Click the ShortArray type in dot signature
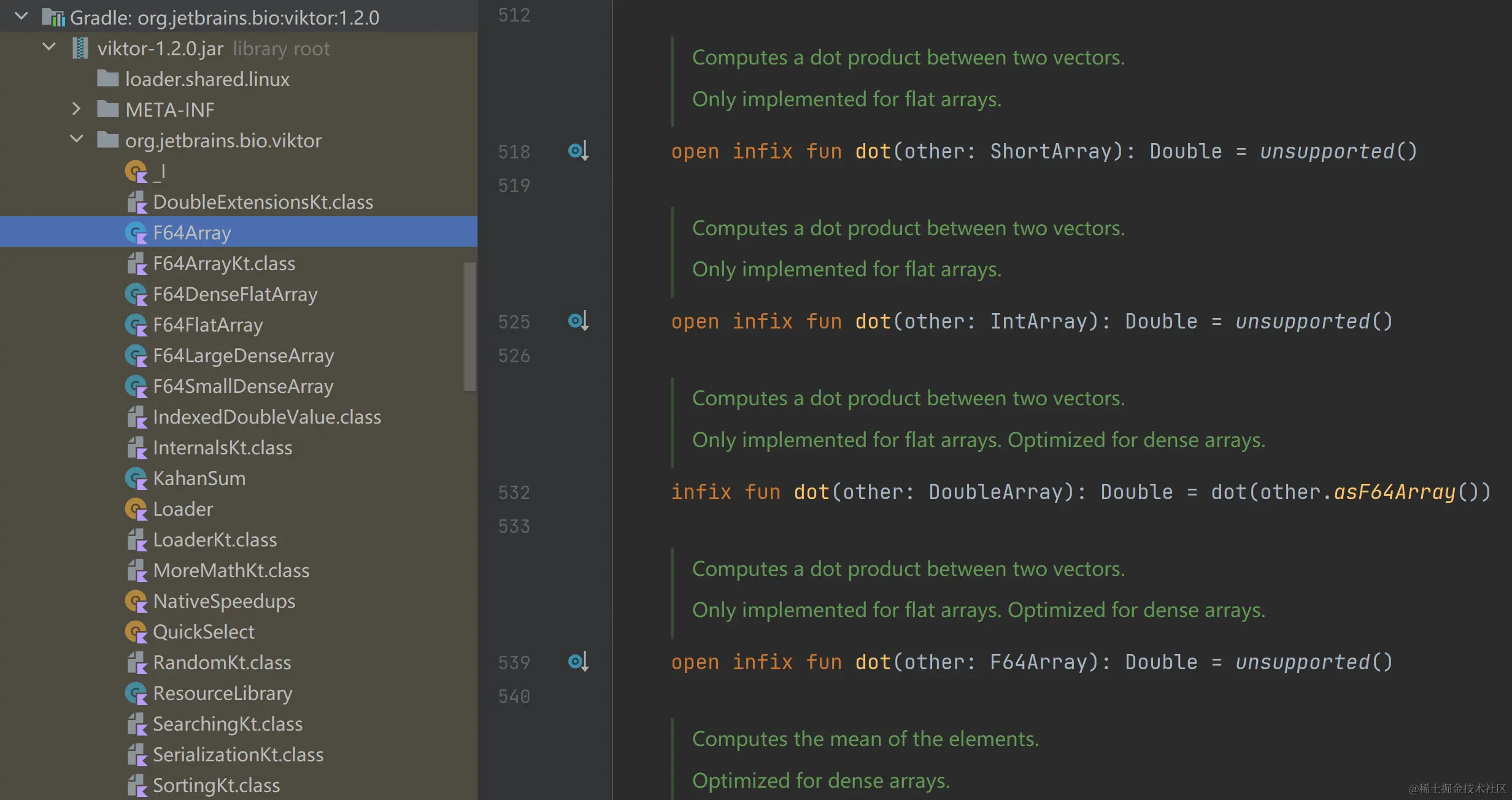The image size is (1512, 800). click(1051, 151)
